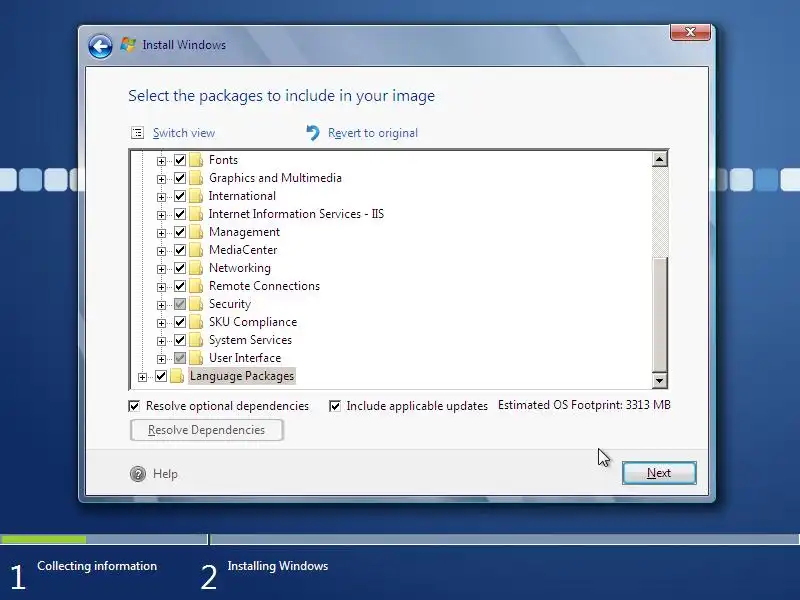Expand the SKU Compliance node

161,323
